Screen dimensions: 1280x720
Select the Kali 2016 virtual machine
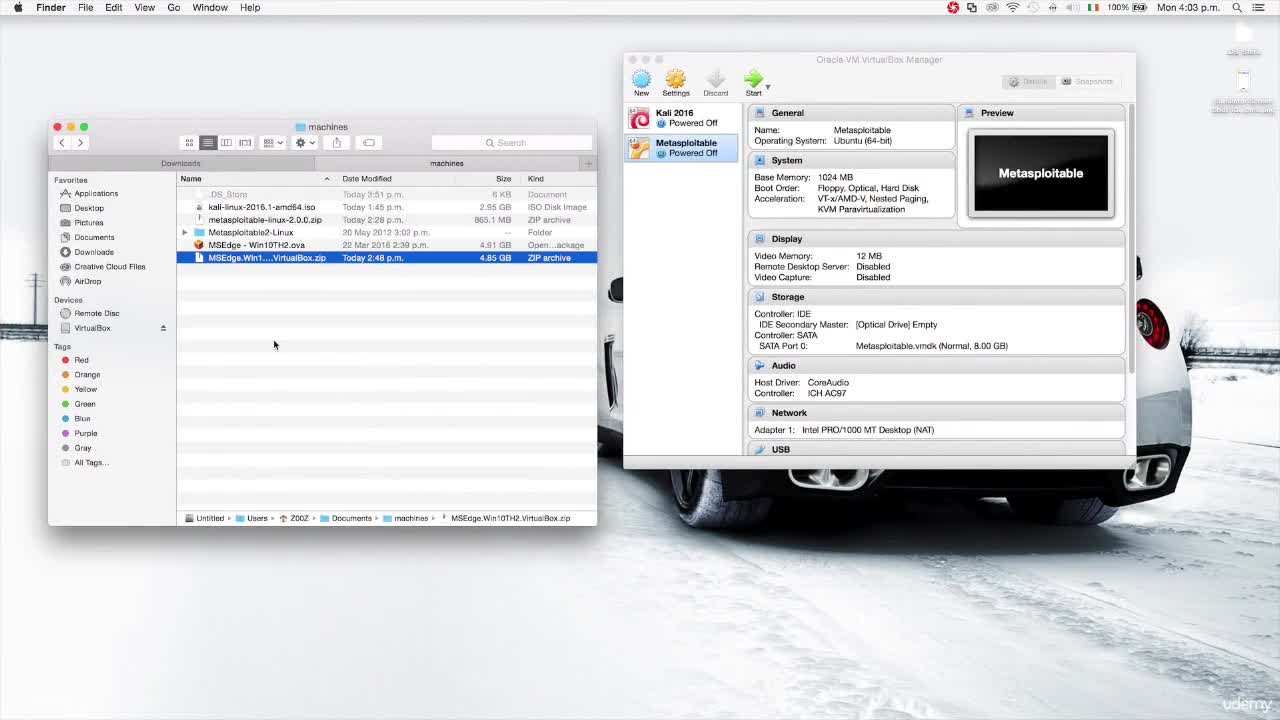(683, 118)
